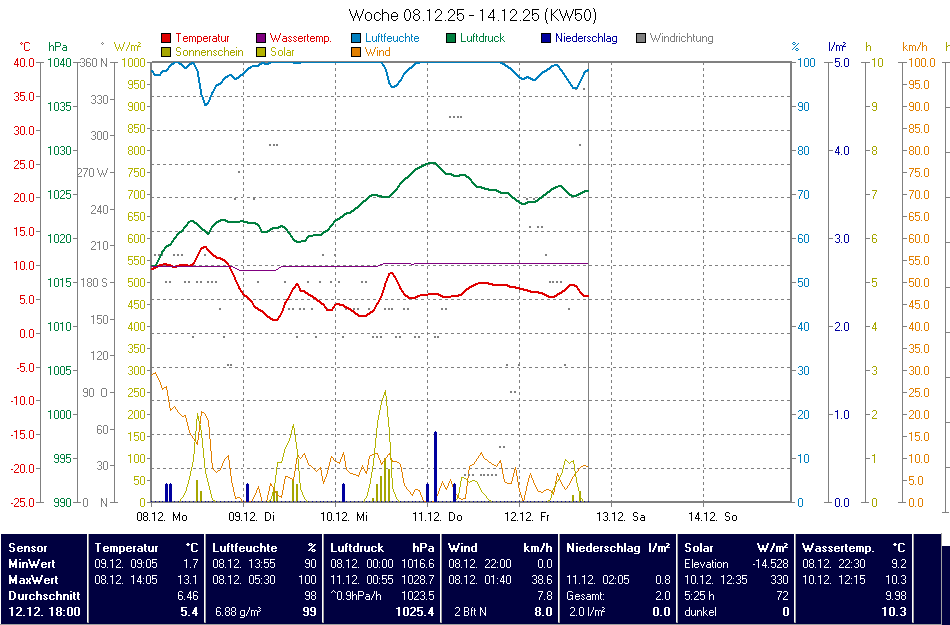Image resolution: width=950 pixels, height=625 pixels.
Task: Click the orange Wind legend square
Action: click(x=357, y=52)
